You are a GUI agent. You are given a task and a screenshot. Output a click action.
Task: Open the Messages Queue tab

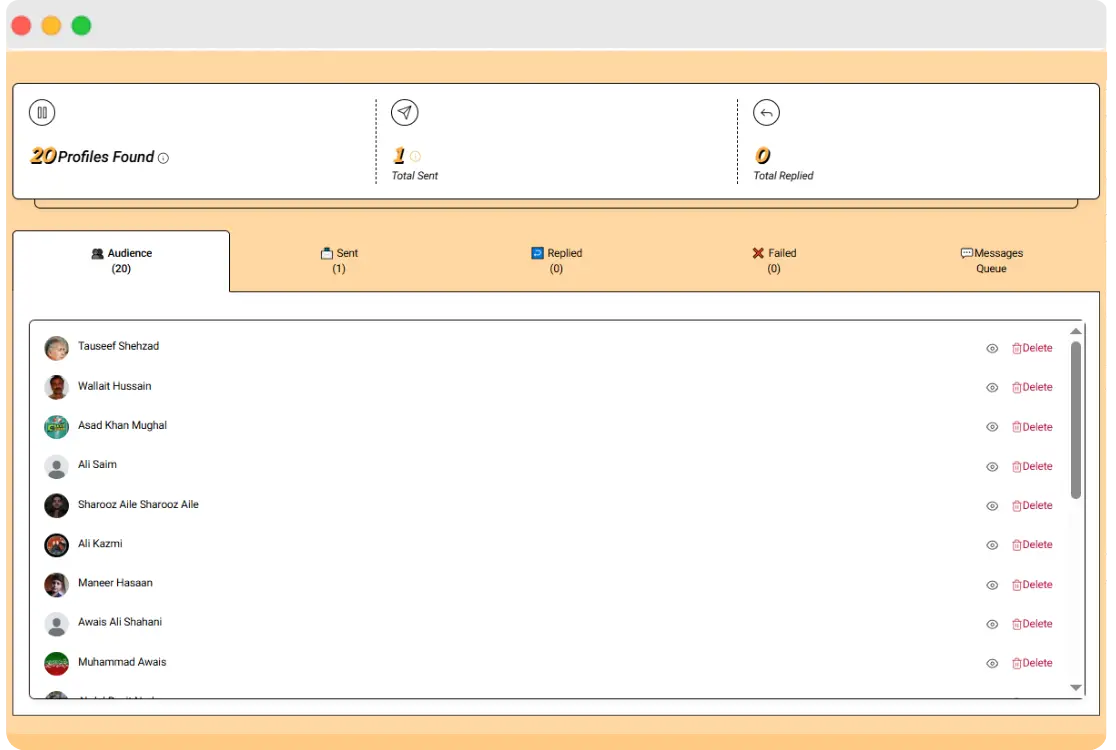pos(991,260)
